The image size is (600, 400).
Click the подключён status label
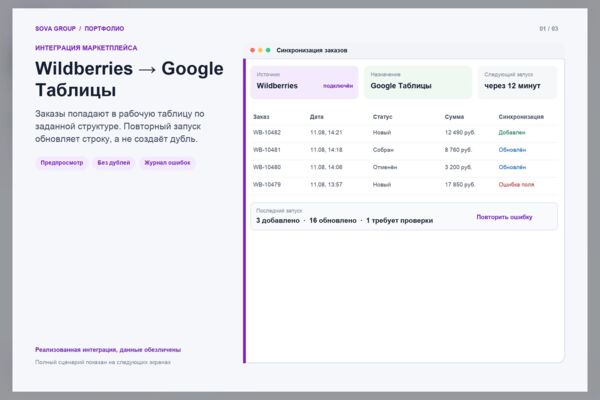tap(338, 86)
